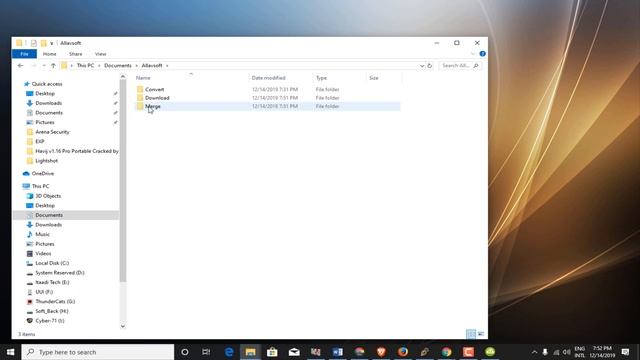This screenshot has width=640, height=360.
Task: Open the Home ribbon tab
Action: pos(49,54)
